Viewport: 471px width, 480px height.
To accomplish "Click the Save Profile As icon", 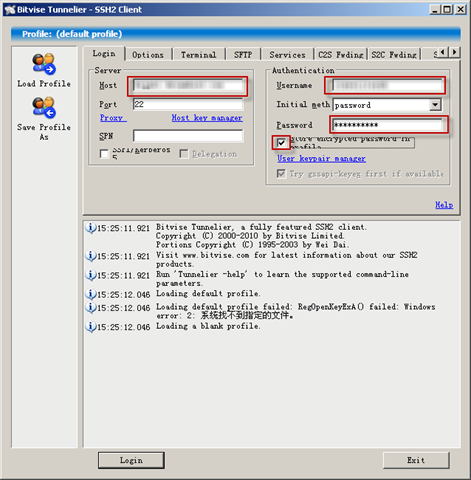I will click(44, 107).
